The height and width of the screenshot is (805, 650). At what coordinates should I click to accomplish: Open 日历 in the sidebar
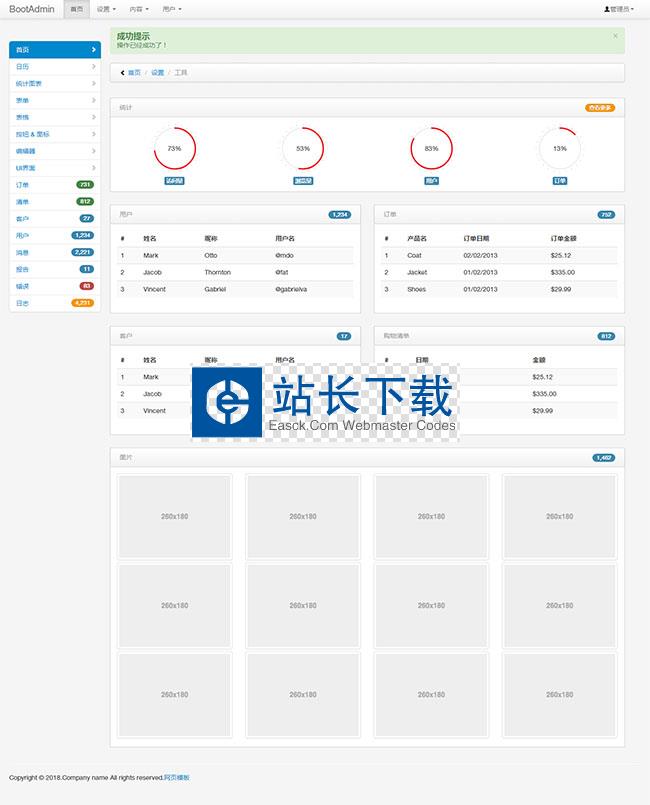[x=55, y=67]
